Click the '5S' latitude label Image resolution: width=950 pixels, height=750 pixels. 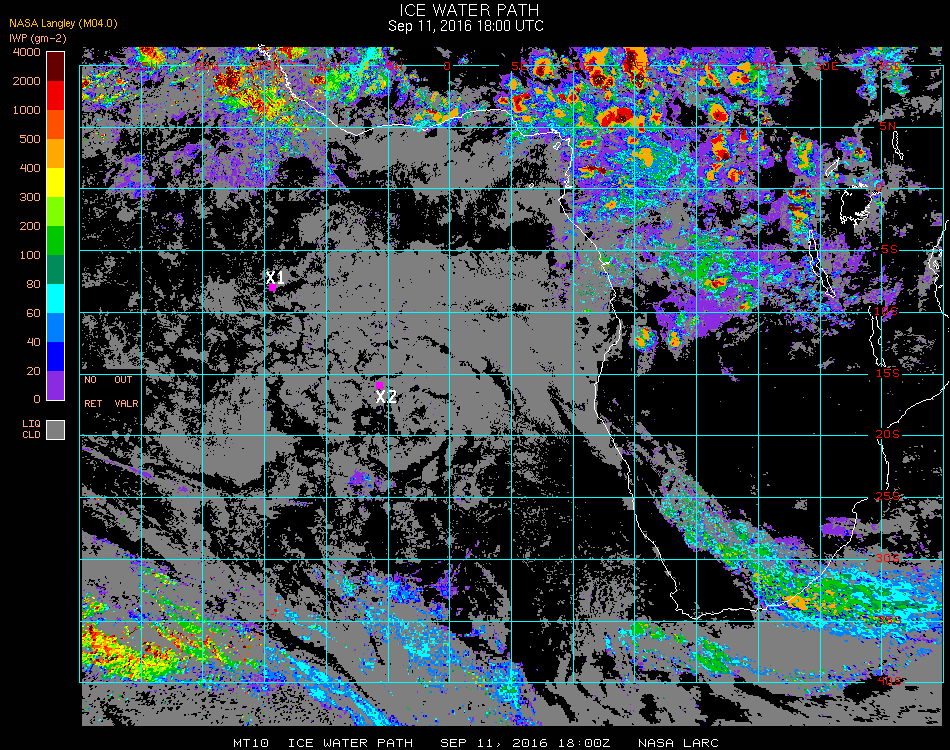[x=889, y=250]
